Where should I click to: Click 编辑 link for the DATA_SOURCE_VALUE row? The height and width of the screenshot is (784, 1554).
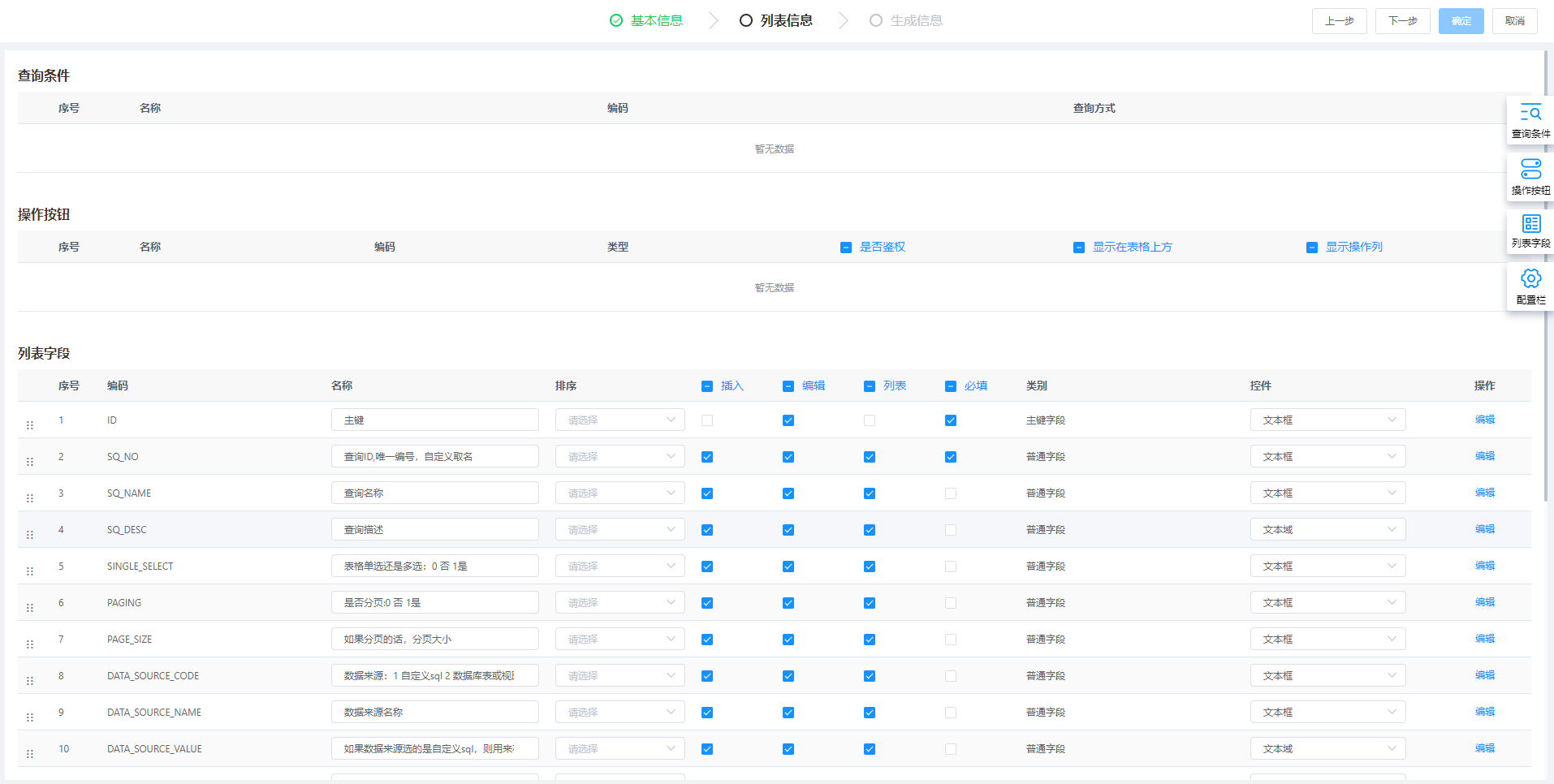pyautogui.click(x=1485, y=748)
